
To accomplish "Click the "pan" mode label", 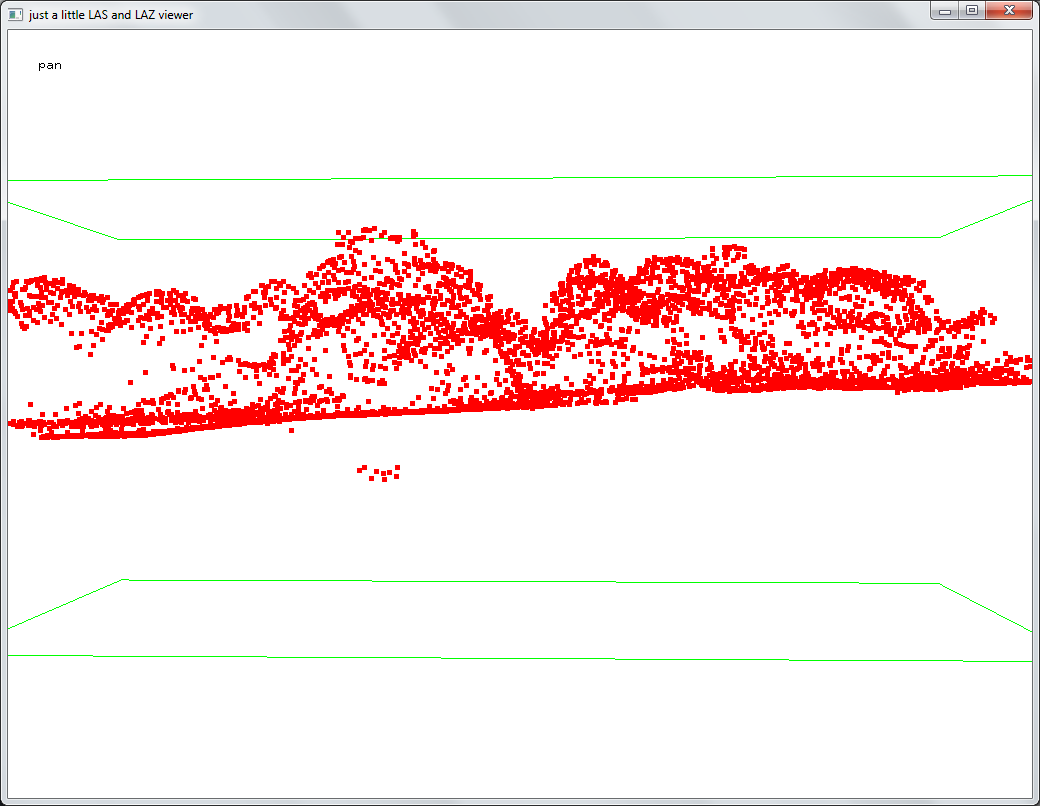I will click(50, 66).
